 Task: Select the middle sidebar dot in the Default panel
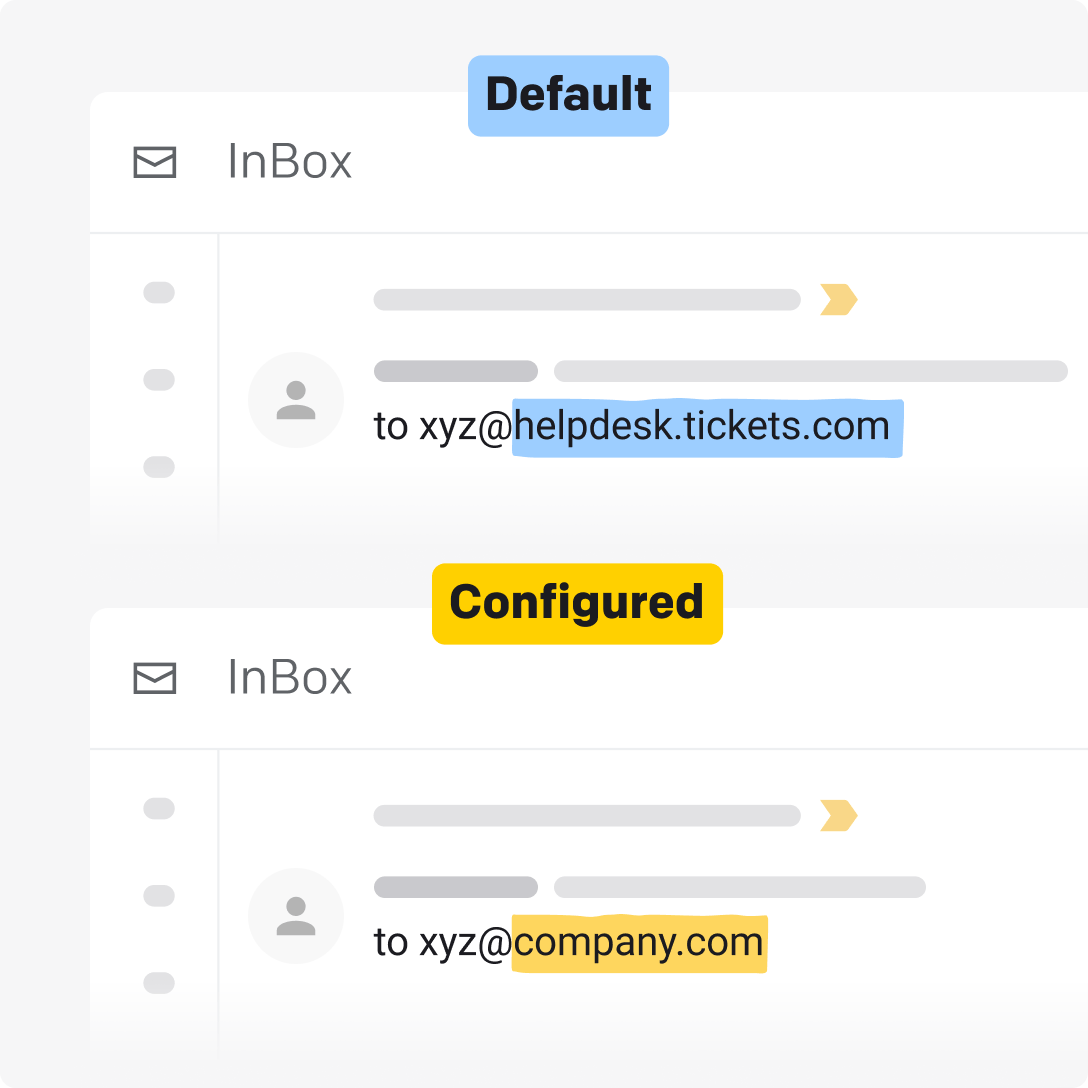[159, 380]
